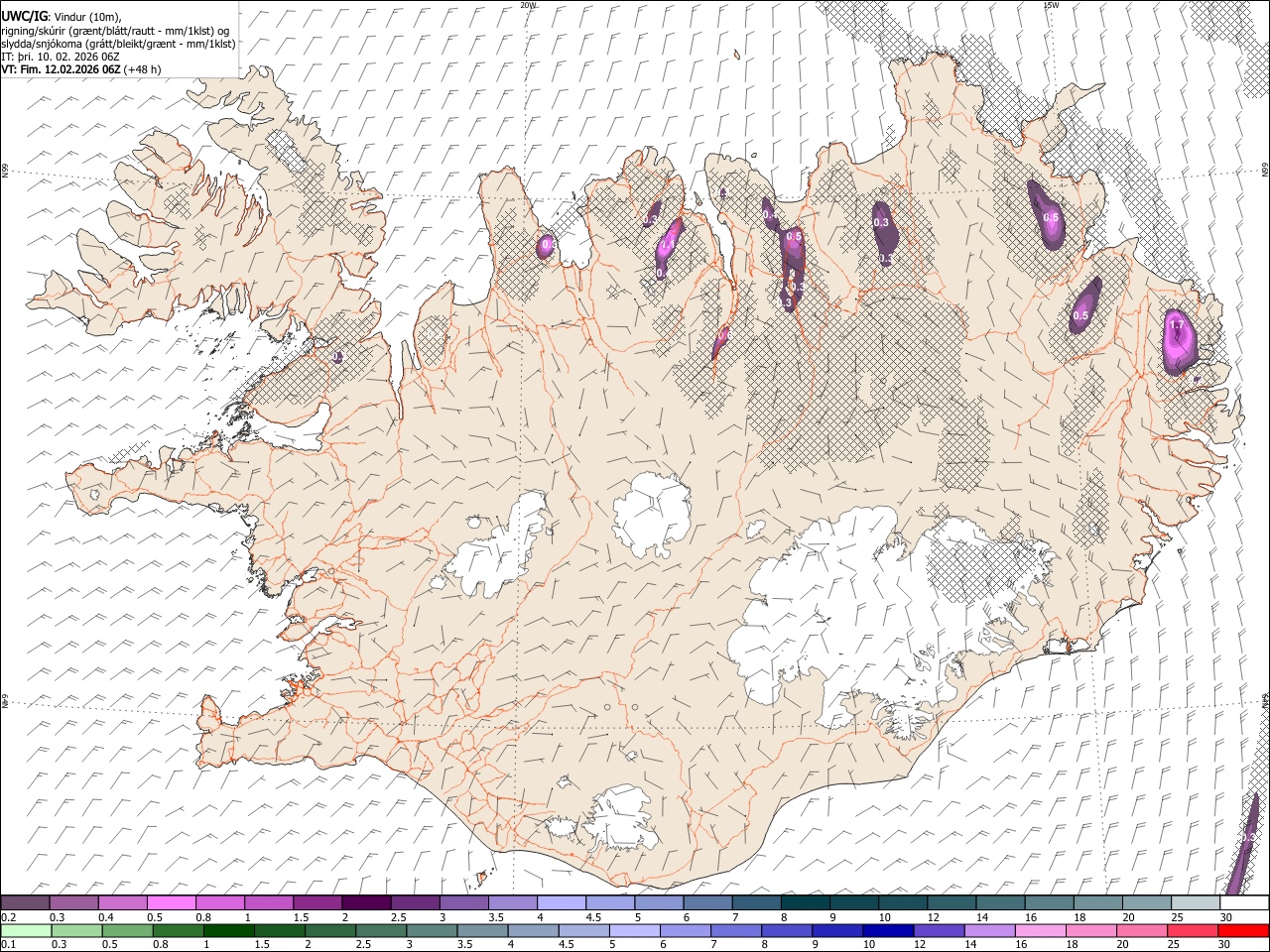Pick the 3 violet swatch on the snow scale
1270x952 pixels.
coord(463,902)
